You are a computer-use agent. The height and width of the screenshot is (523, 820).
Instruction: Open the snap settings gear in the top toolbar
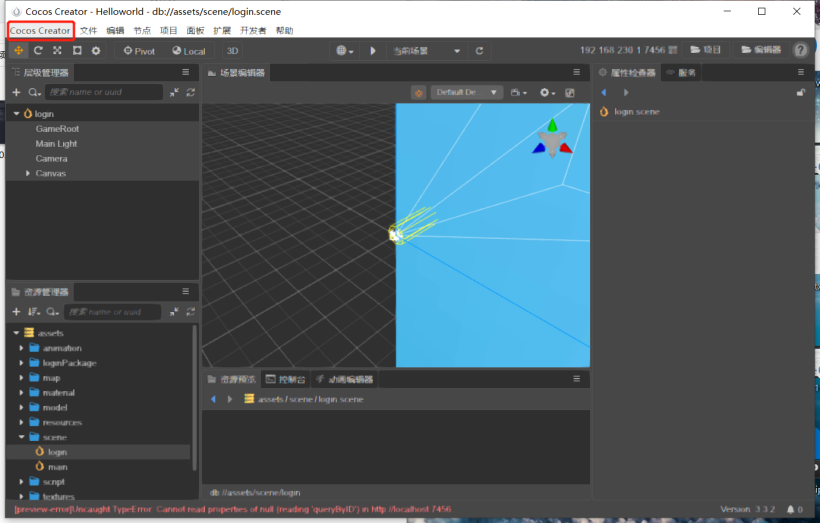[x=96, y=50]
